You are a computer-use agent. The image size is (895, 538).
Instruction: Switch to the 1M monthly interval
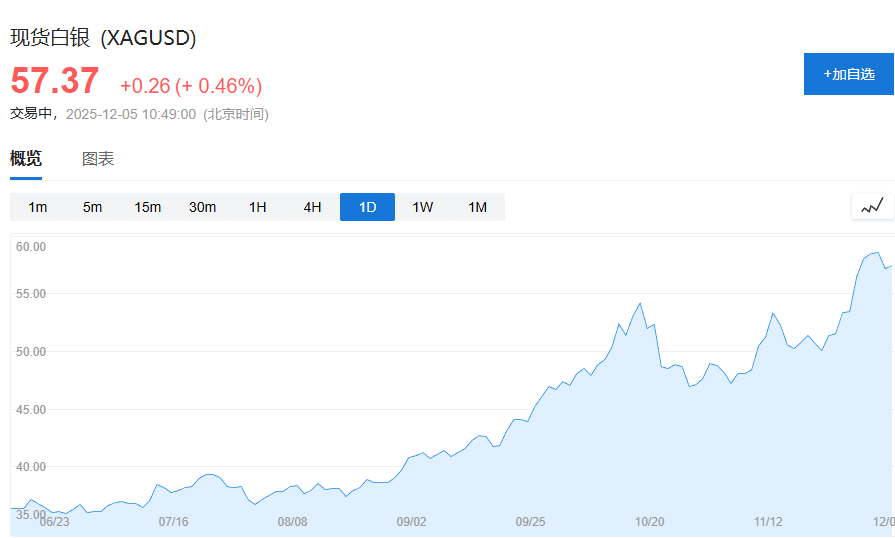[478, 207]
